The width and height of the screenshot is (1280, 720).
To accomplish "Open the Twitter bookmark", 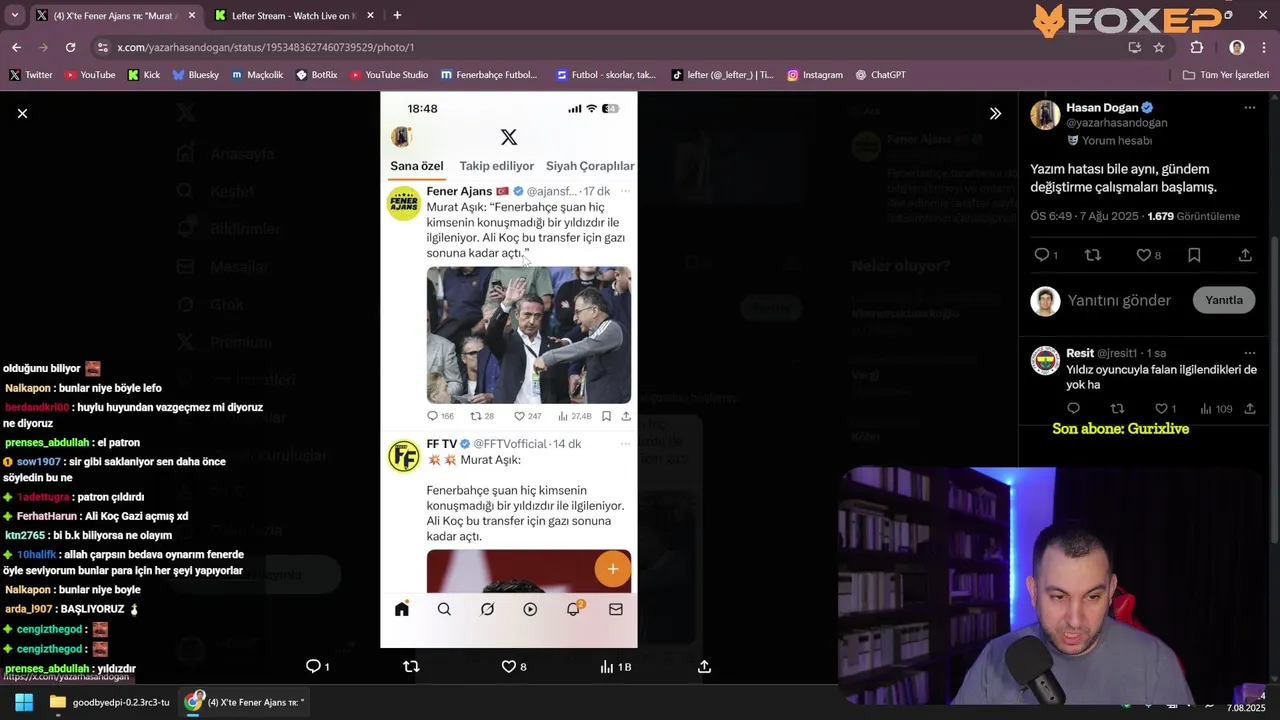I will 31,75.
